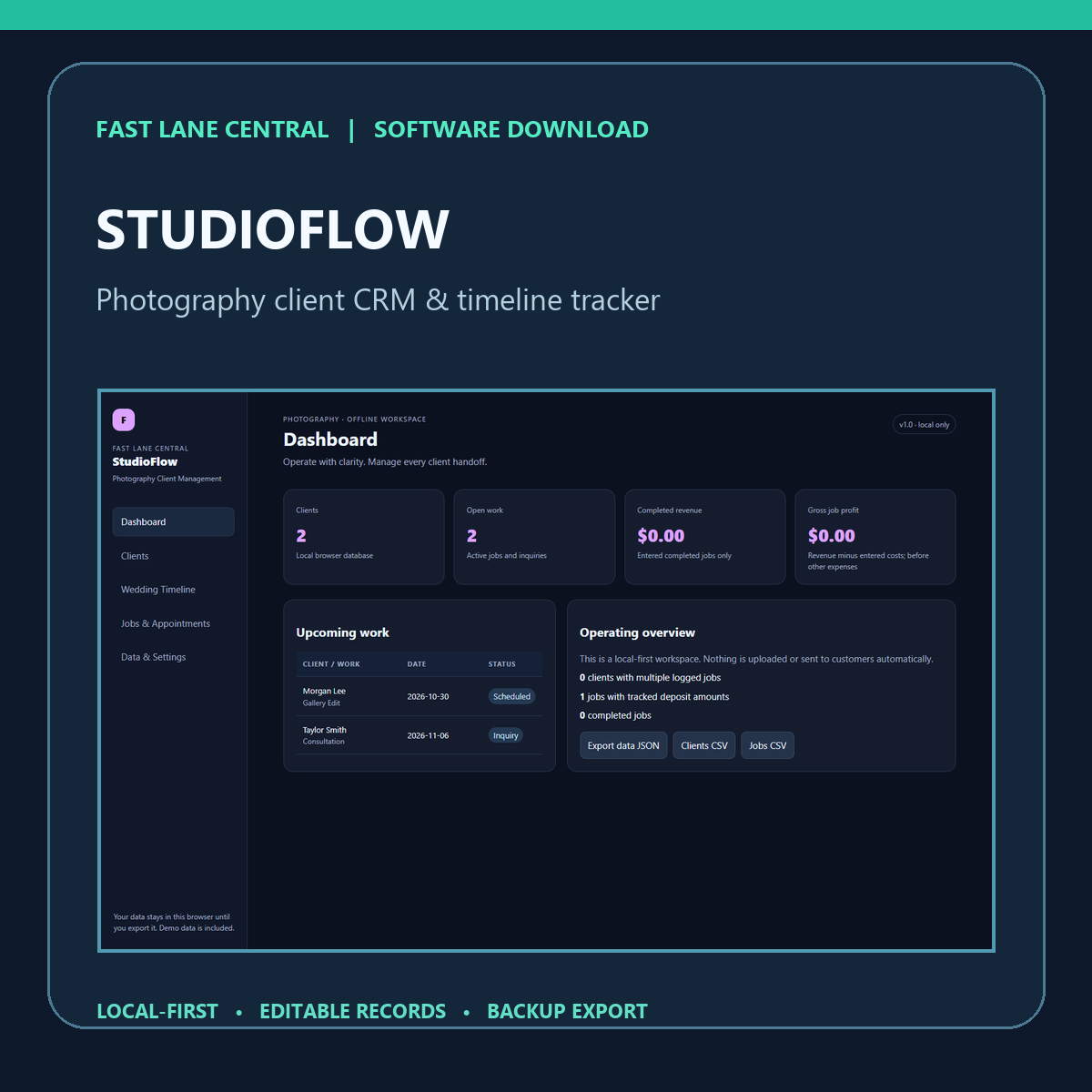This screenshot has width=1092, height=1092.
Task: Open Data & Settings page
Action: tap(173, 657)
